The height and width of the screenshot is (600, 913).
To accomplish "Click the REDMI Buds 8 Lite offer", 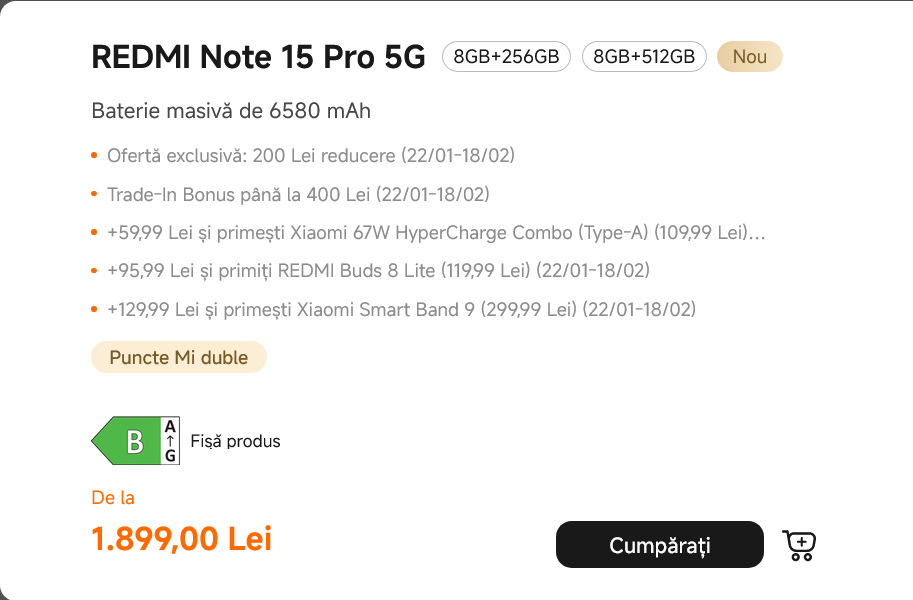I will pos(378,271).
